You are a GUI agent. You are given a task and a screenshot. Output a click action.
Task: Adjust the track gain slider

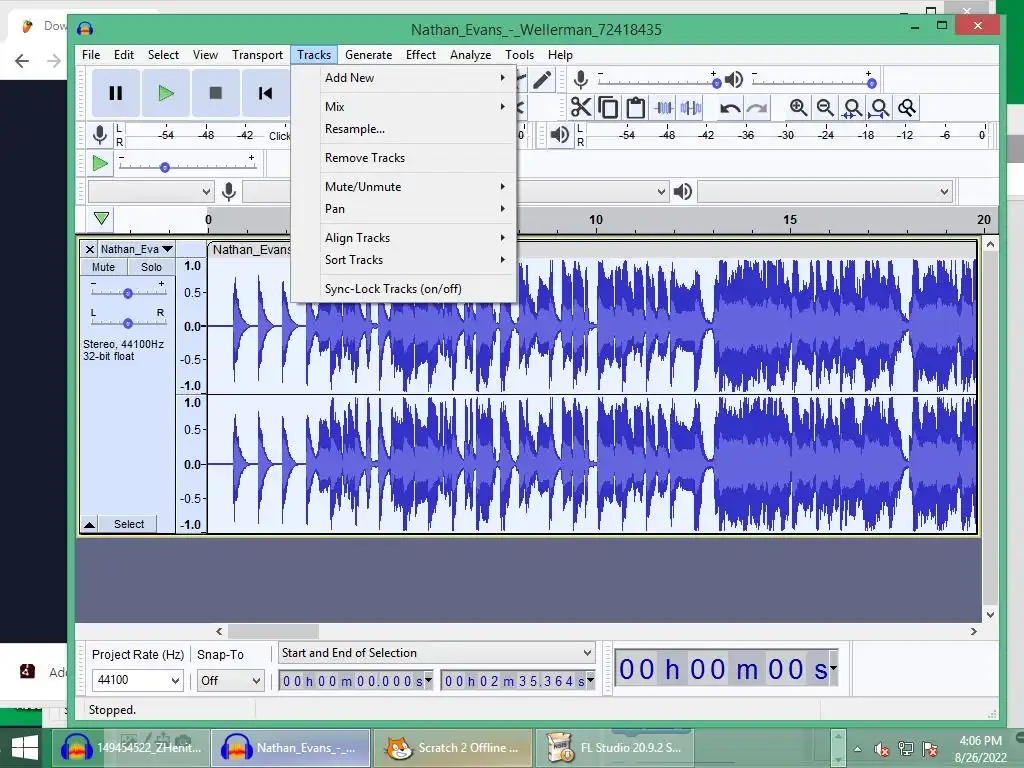pos(128,293)
